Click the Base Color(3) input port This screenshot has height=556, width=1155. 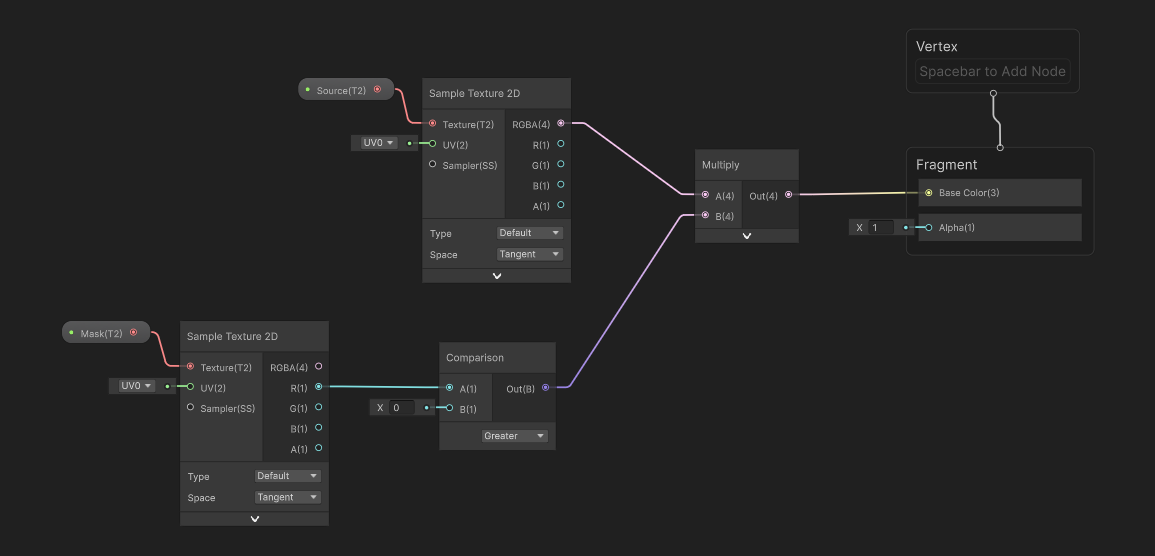(929, 192)
